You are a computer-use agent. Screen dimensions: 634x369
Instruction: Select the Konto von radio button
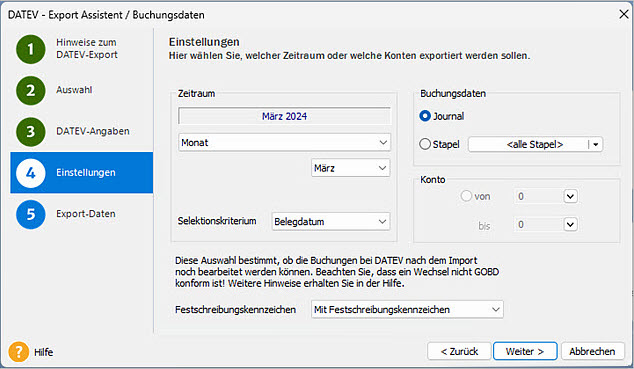pyautogui.click(x=466, y=196)
